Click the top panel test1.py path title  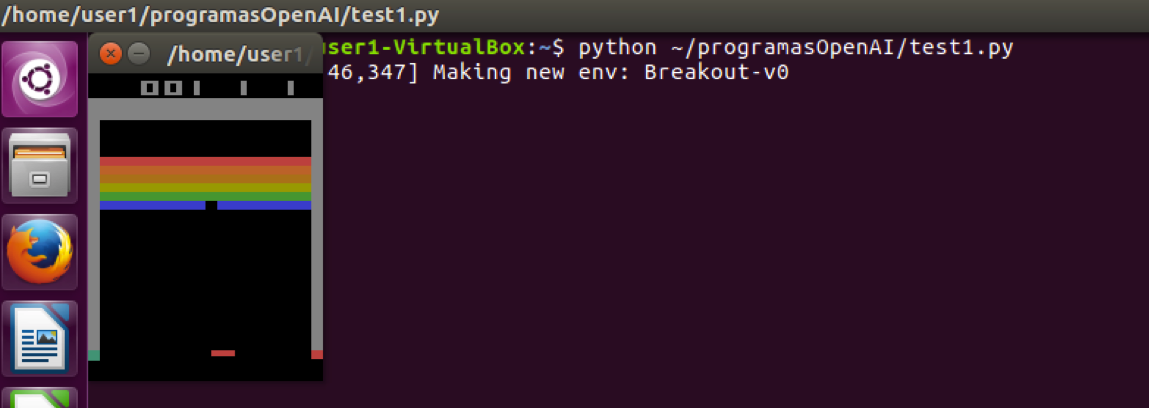219,16
